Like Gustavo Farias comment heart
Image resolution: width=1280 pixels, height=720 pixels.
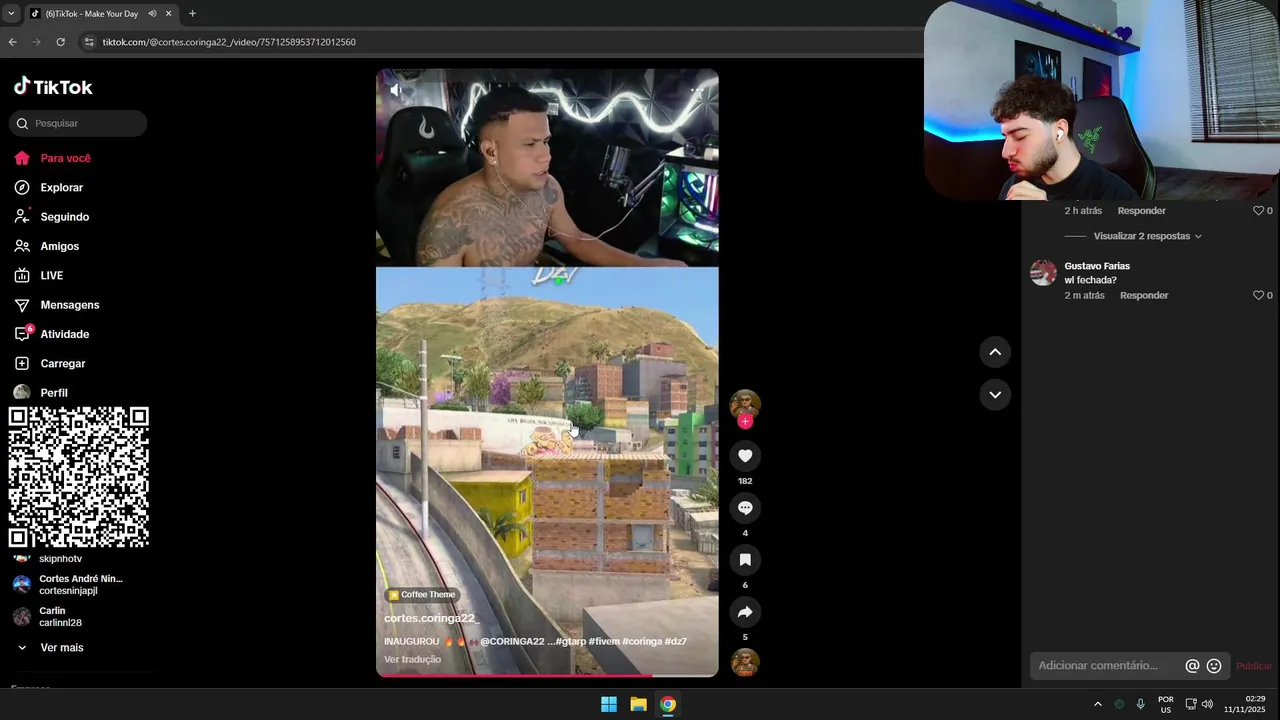pyautogui.click(x=1259, y=295)
